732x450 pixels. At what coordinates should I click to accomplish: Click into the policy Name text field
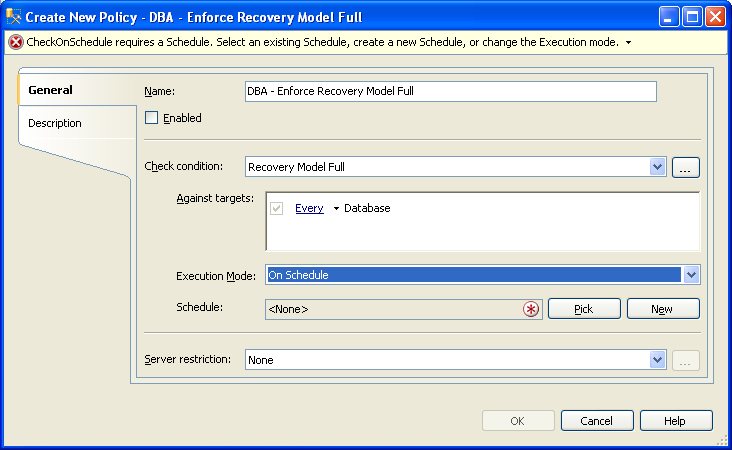click(x=450, y=91)
